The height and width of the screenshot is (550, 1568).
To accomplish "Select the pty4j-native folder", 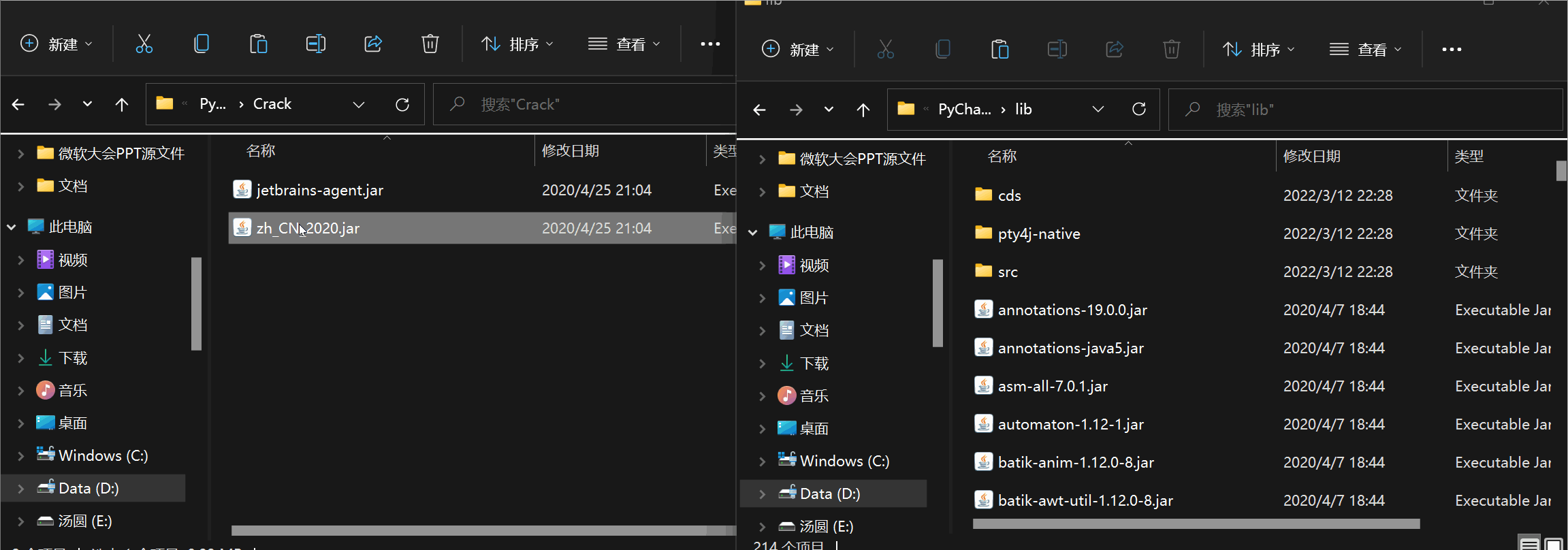I will tap(1027, 233).
